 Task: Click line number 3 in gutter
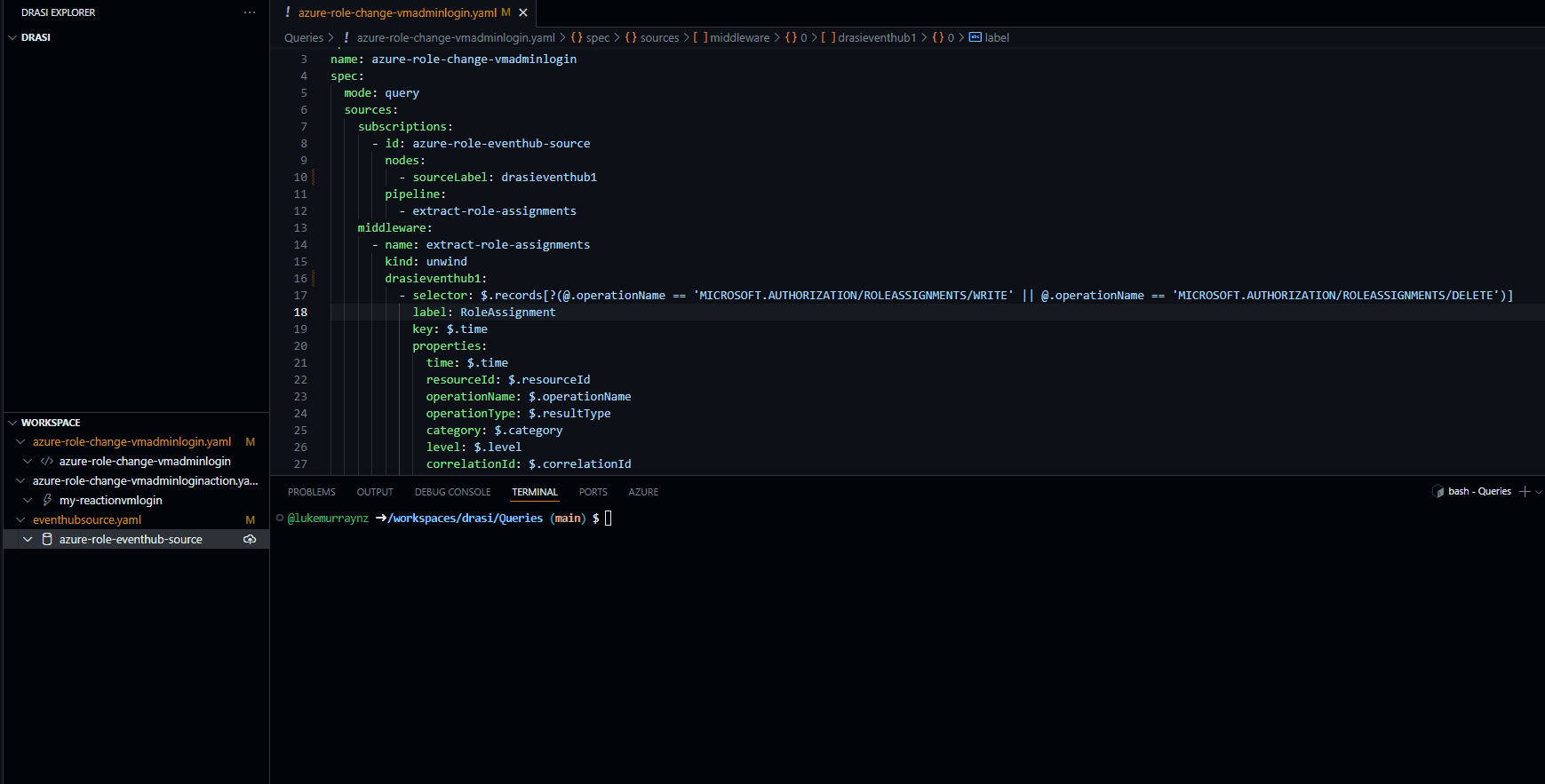(303, 59)
